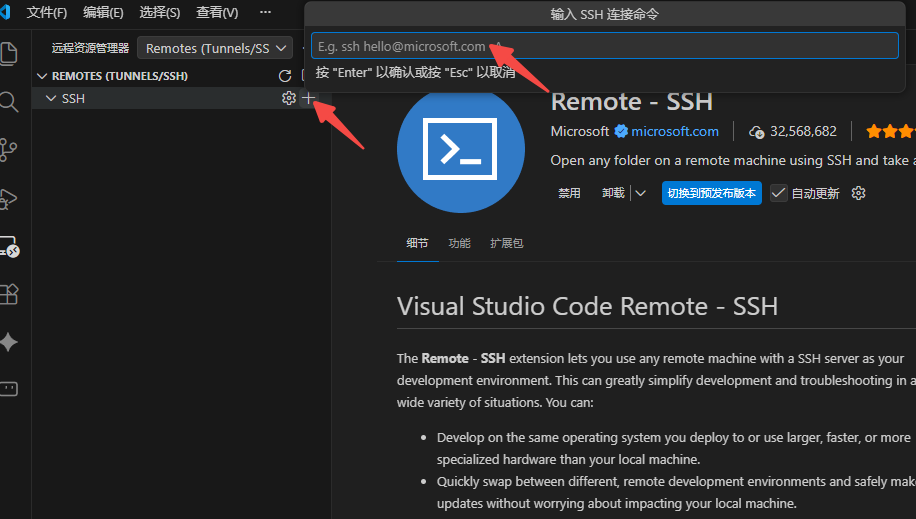The height and width of the screenshot is (519, 916).
Task: Open SSH config file with gear icon
Action: [289, 98]
